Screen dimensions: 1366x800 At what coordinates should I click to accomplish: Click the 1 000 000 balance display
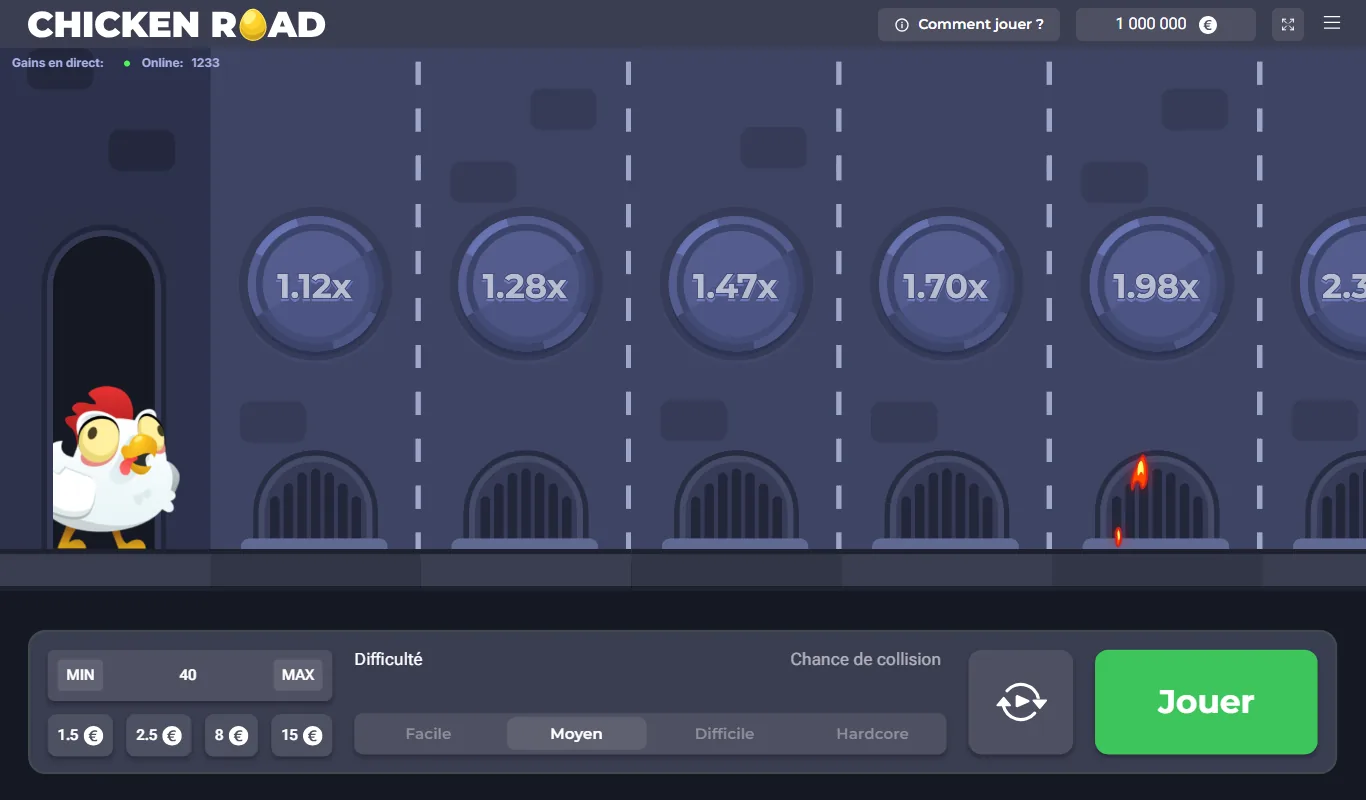[1165, 25]
